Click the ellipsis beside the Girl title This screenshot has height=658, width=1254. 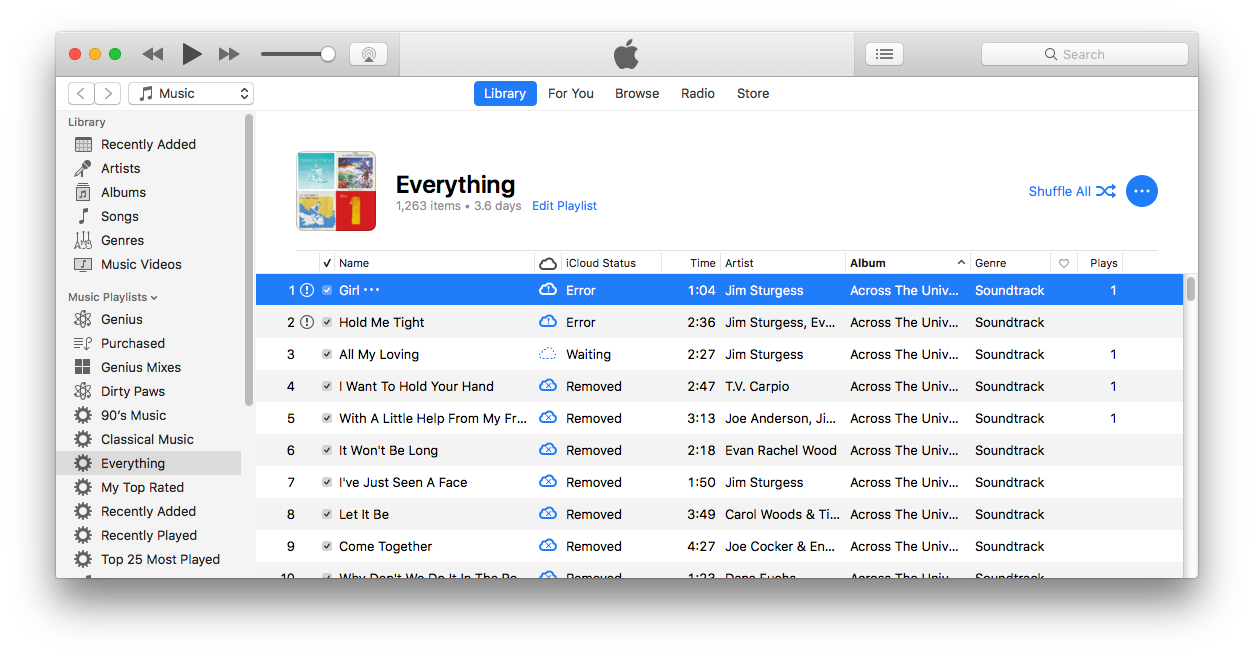coord(372,290)
